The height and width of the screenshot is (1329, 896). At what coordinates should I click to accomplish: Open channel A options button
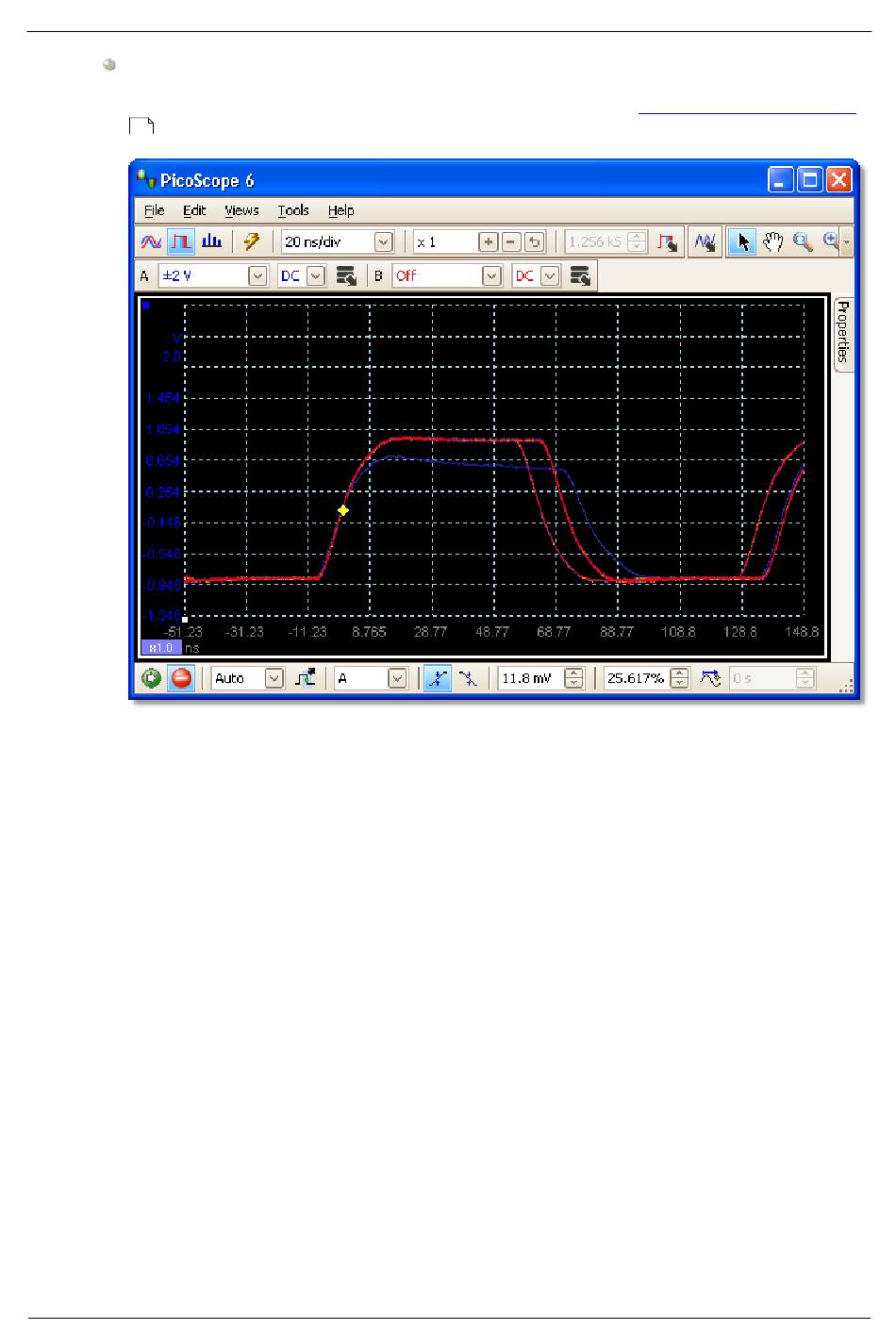(346, 276)
